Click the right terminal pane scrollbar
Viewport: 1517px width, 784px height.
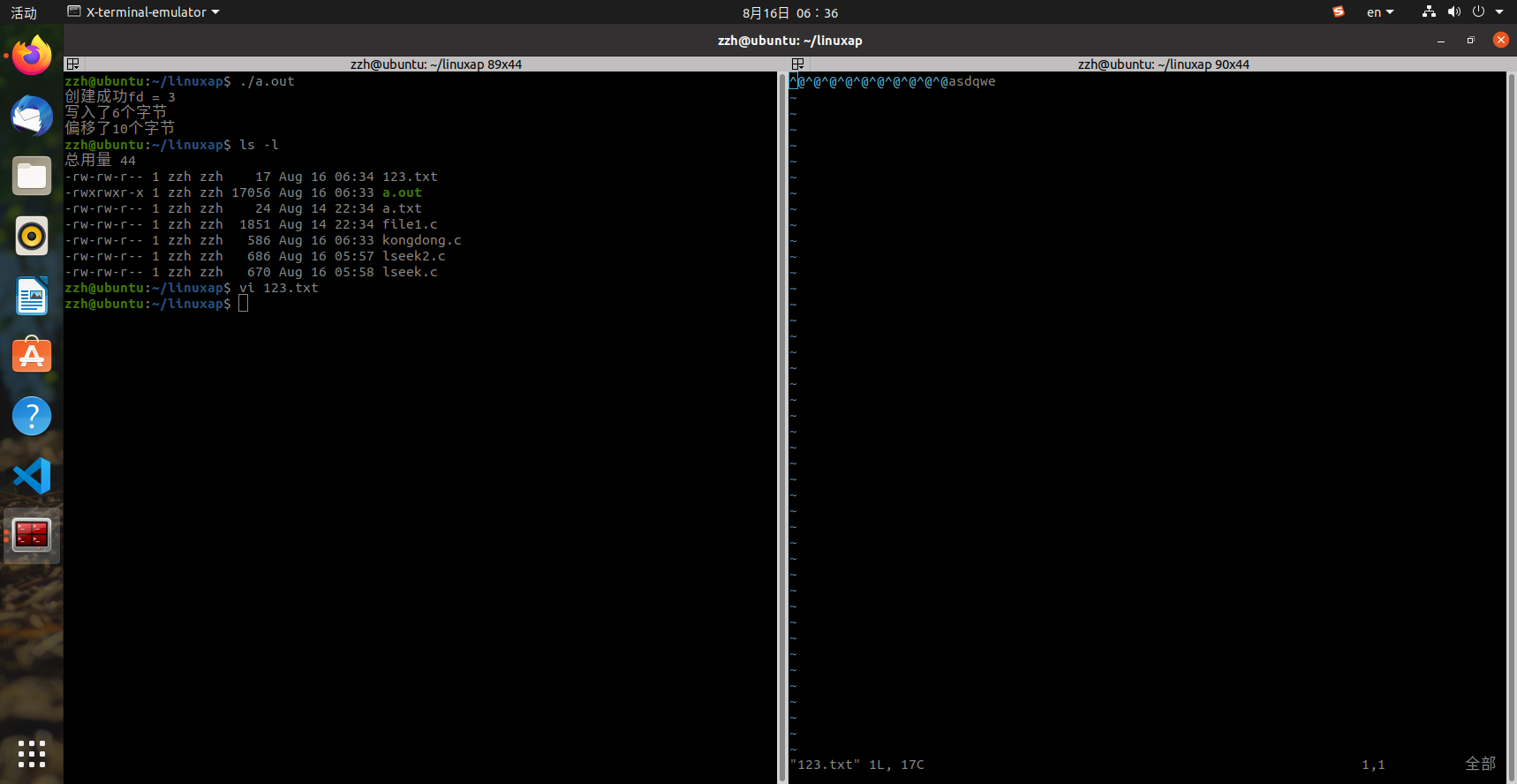[1511, 427]
